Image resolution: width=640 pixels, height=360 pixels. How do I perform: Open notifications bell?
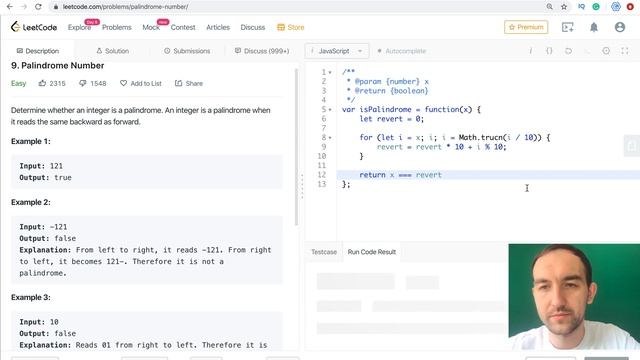click(x=594, y=27)
